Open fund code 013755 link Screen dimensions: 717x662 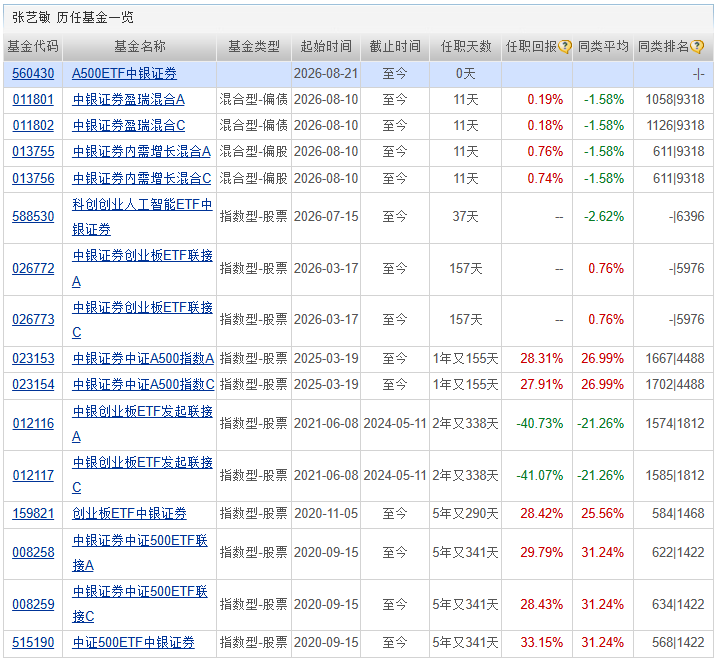pyautogui.click(x=33, y=151)
